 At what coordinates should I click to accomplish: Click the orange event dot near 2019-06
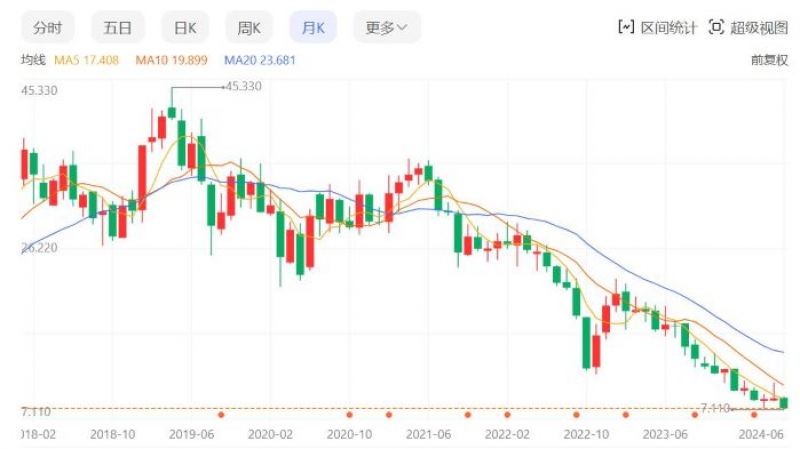pos(221,414)
